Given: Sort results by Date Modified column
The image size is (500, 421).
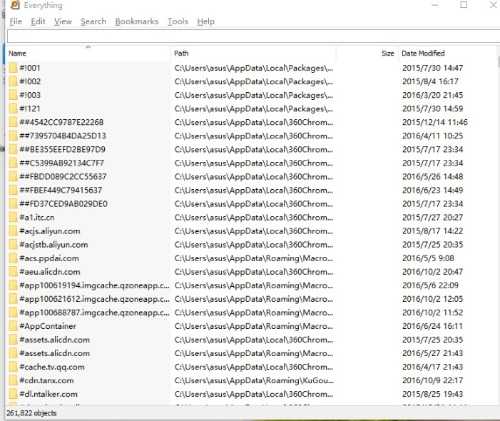Looking at the screenshot, I should [447, 53].
